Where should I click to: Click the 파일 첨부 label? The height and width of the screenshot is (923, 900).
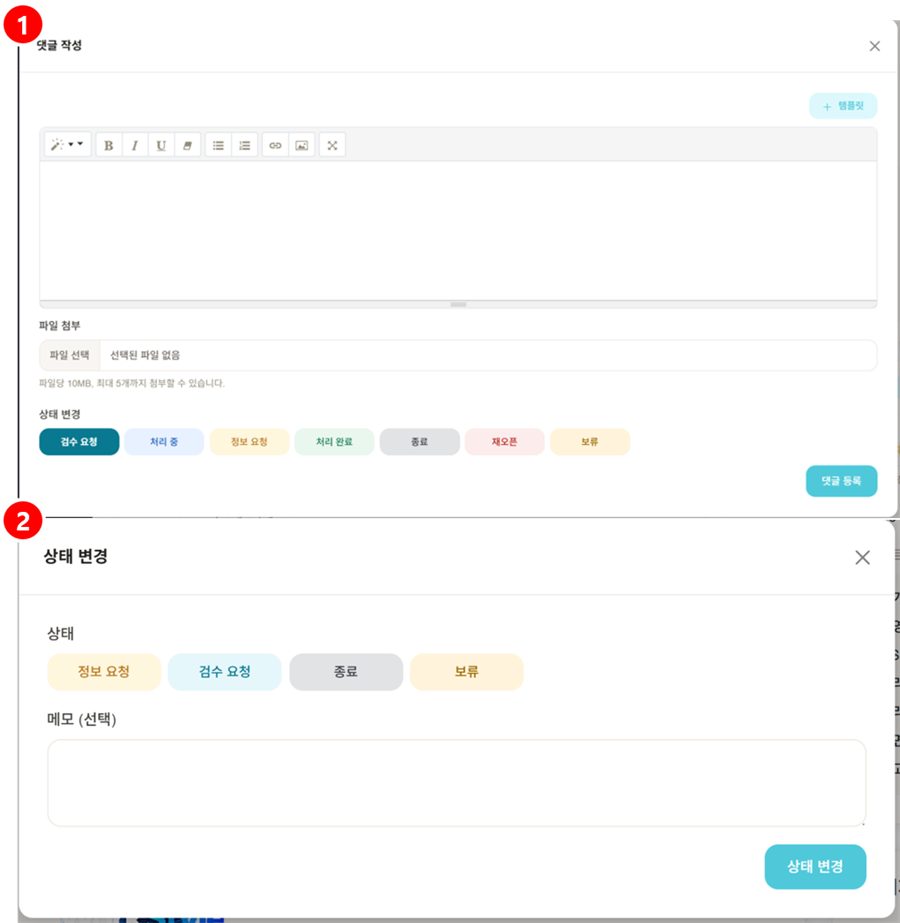[x=59, y=326]
